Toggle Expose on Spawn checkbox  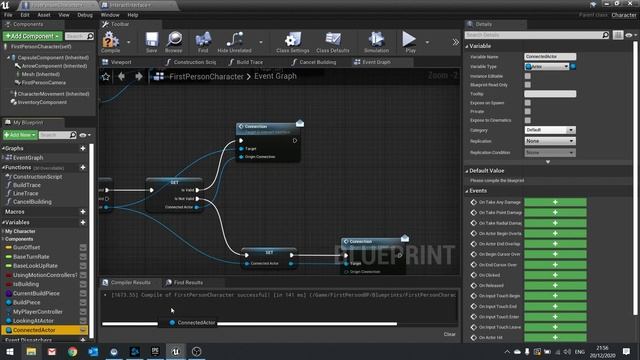(x=528, y=103)
